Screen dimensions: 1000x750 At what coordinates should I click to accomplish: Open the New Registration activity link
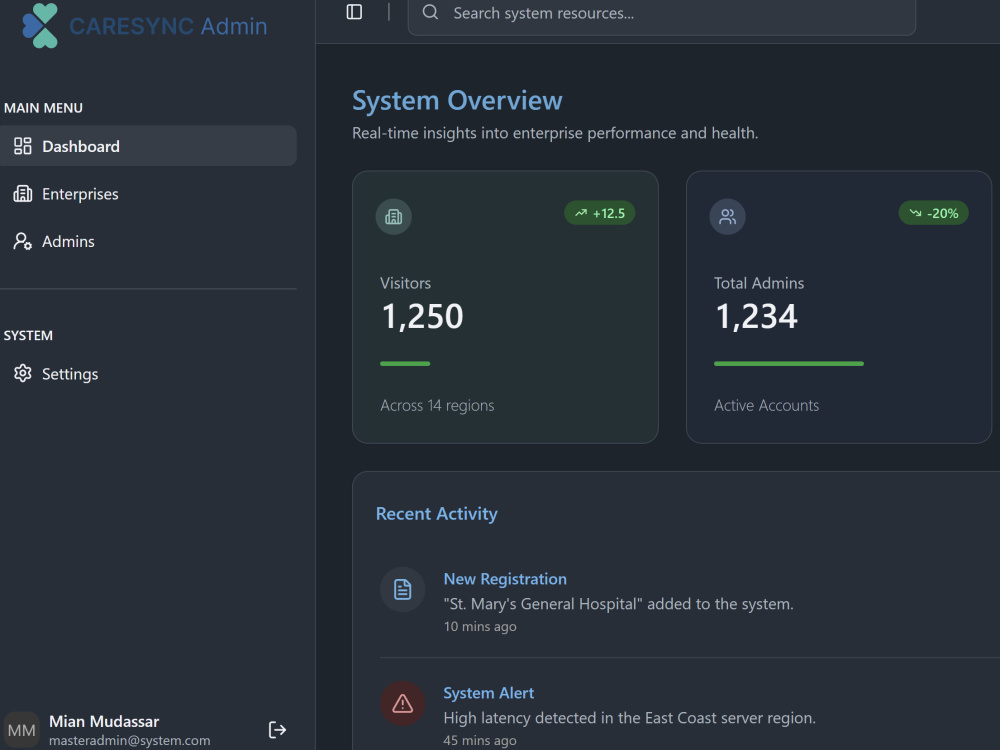pos(505,579)
